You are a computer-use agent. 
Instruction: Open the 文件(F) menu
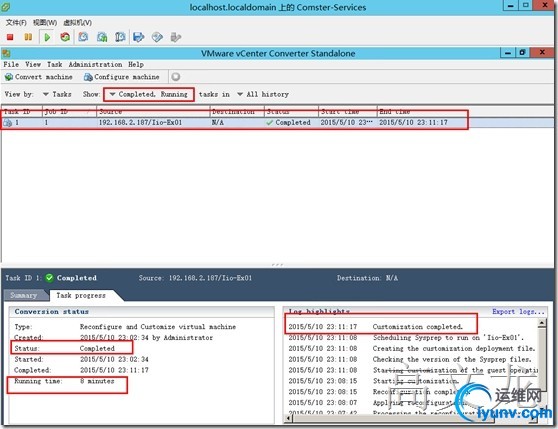point(16,23)
